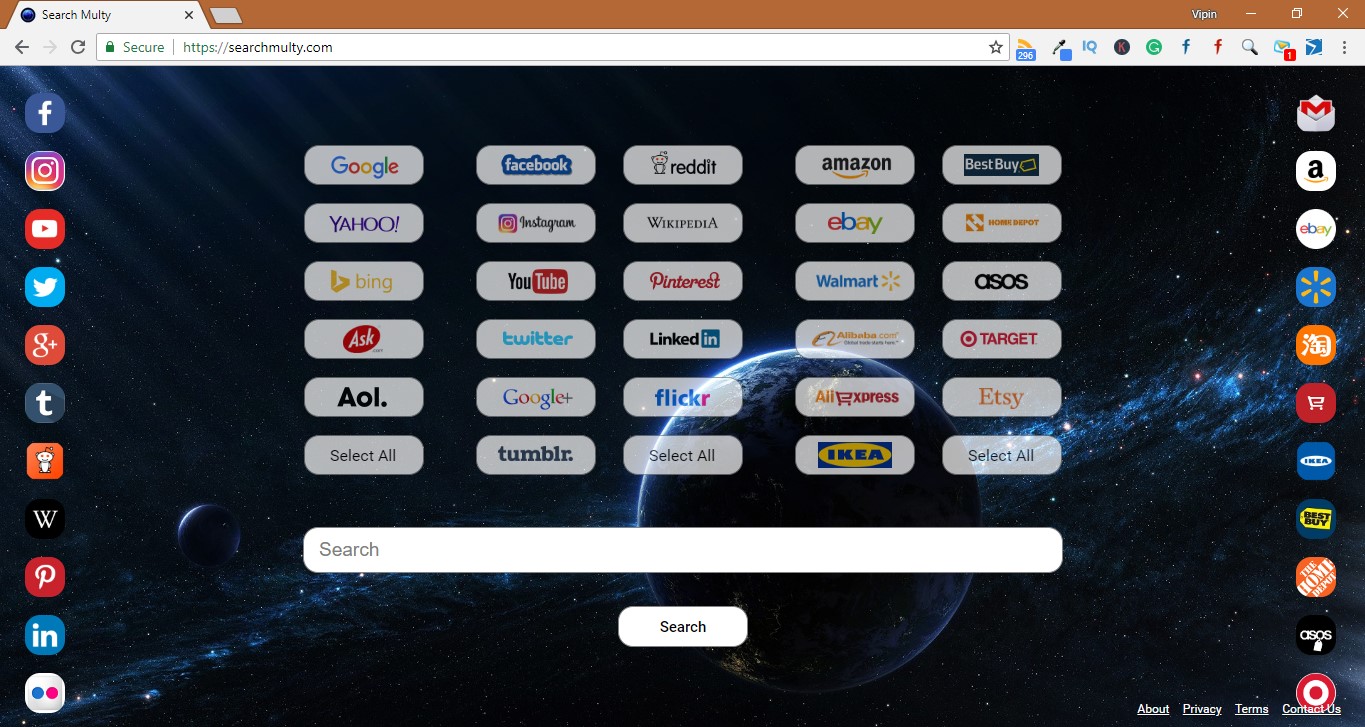1365x727 pixels.
Task: Open YouTube from the left sidebar
Action: 44,228
